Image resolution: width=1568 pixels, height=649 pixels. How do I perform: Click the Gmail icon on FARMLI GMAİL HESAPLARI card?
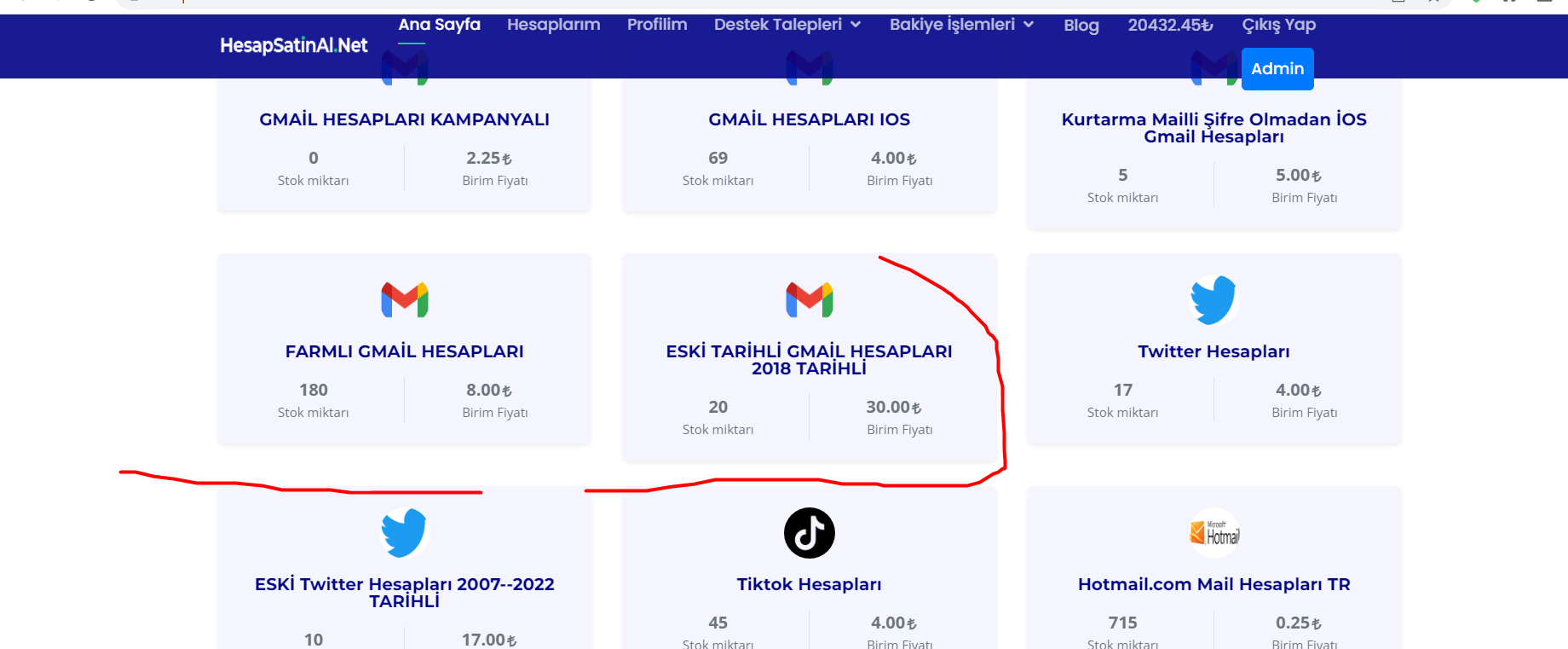pyautogui.click(x=405, y=300)
